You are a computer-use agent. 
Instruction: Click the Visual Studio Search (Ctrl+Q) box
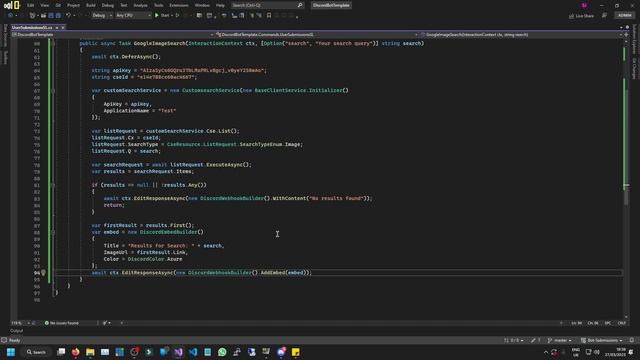(267, 5)
